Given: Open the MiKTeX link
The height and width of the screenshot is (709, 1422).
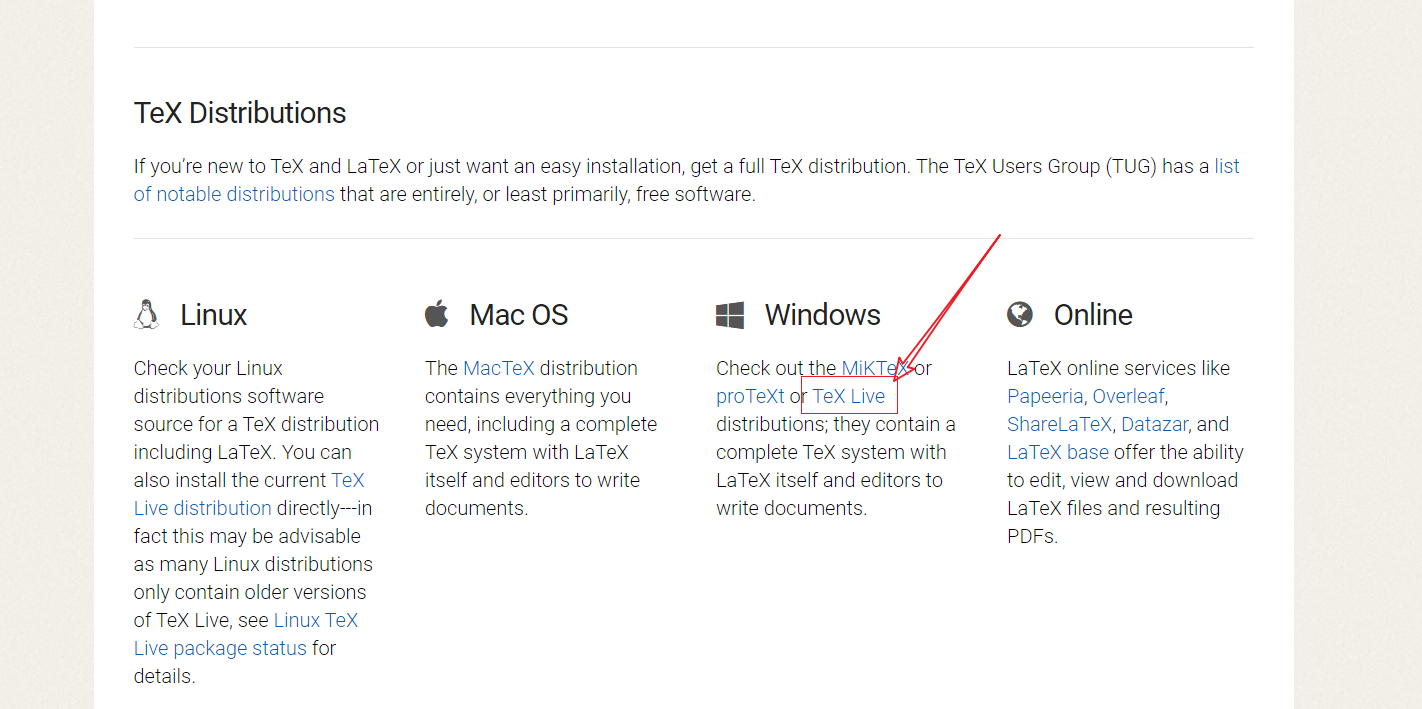Looking at the screenshot, I should 875,368.
